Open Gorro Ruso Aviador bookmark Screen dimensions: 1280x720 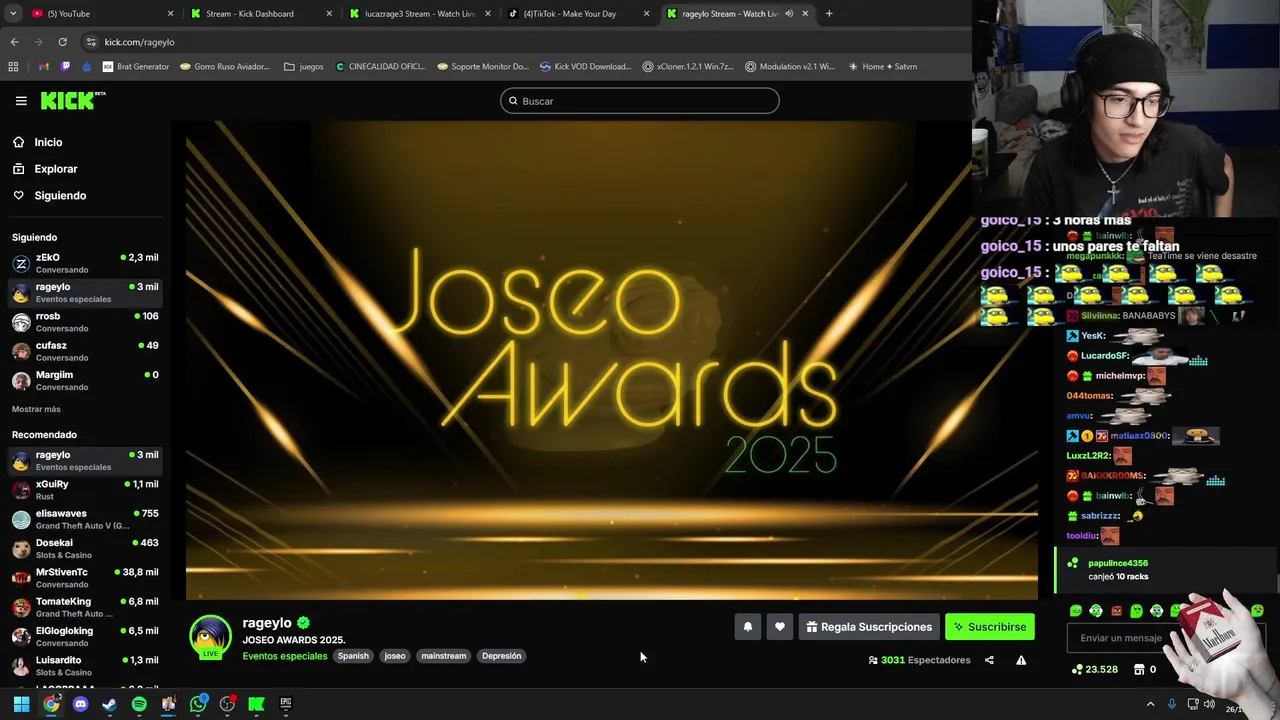pos(225,67)
